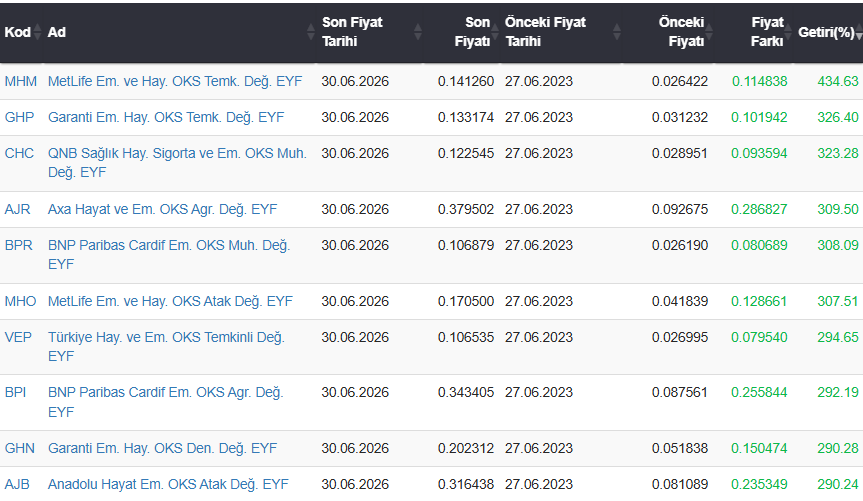
Task: Open Garanti Em. Hay. OKS Temk. fund
Action: point(166,117)
